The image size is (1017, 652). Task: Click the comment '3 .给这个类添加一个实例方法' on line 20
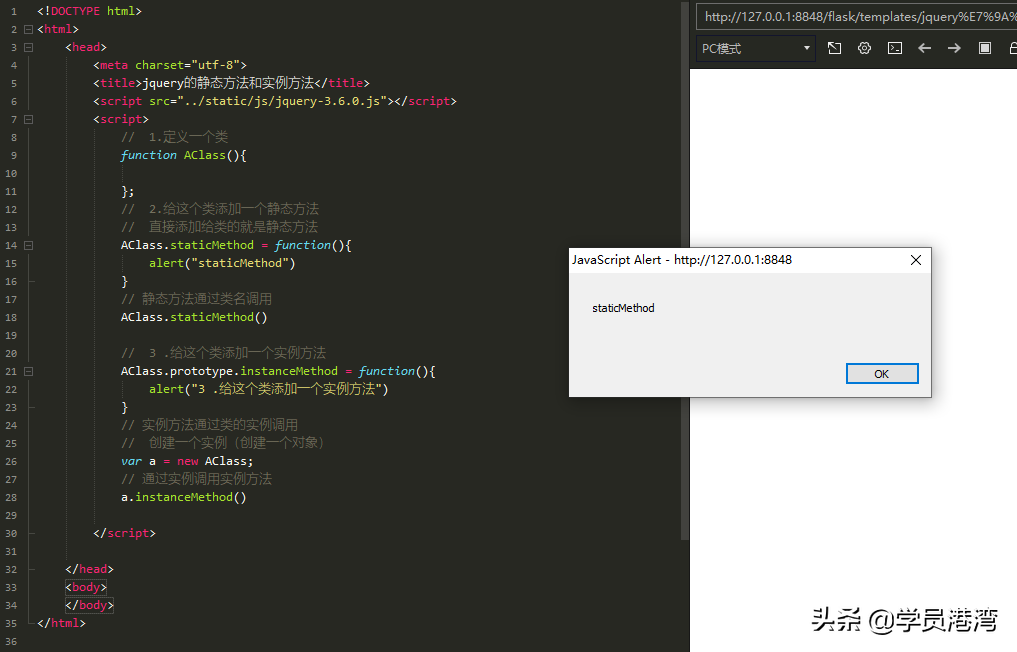[x=223, y=353]
